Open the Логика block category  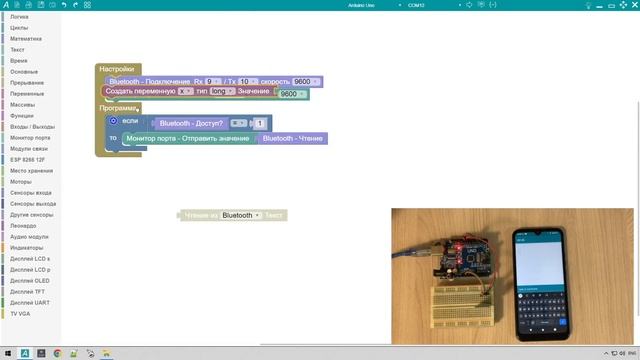(x=19, y=17)
